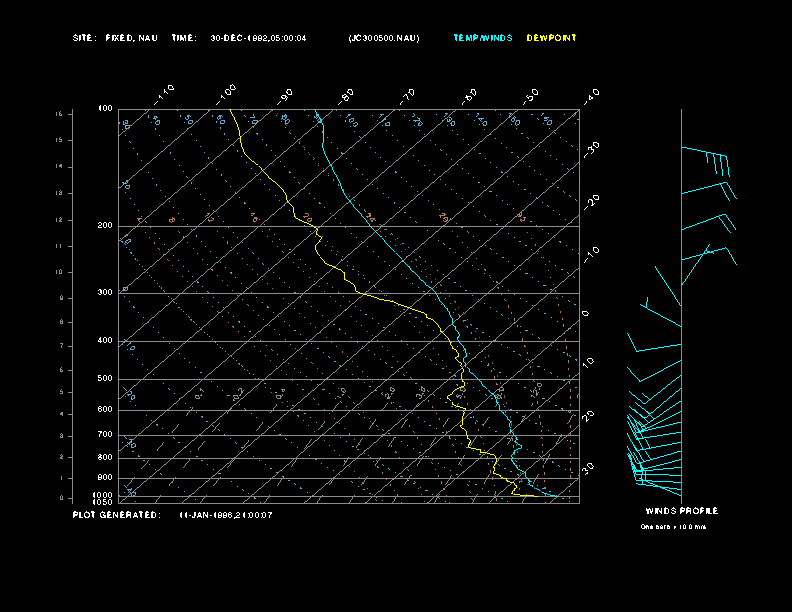
Task: Click the 'One barb = 10.0 m/s' note
Action: tap(673, 527)
